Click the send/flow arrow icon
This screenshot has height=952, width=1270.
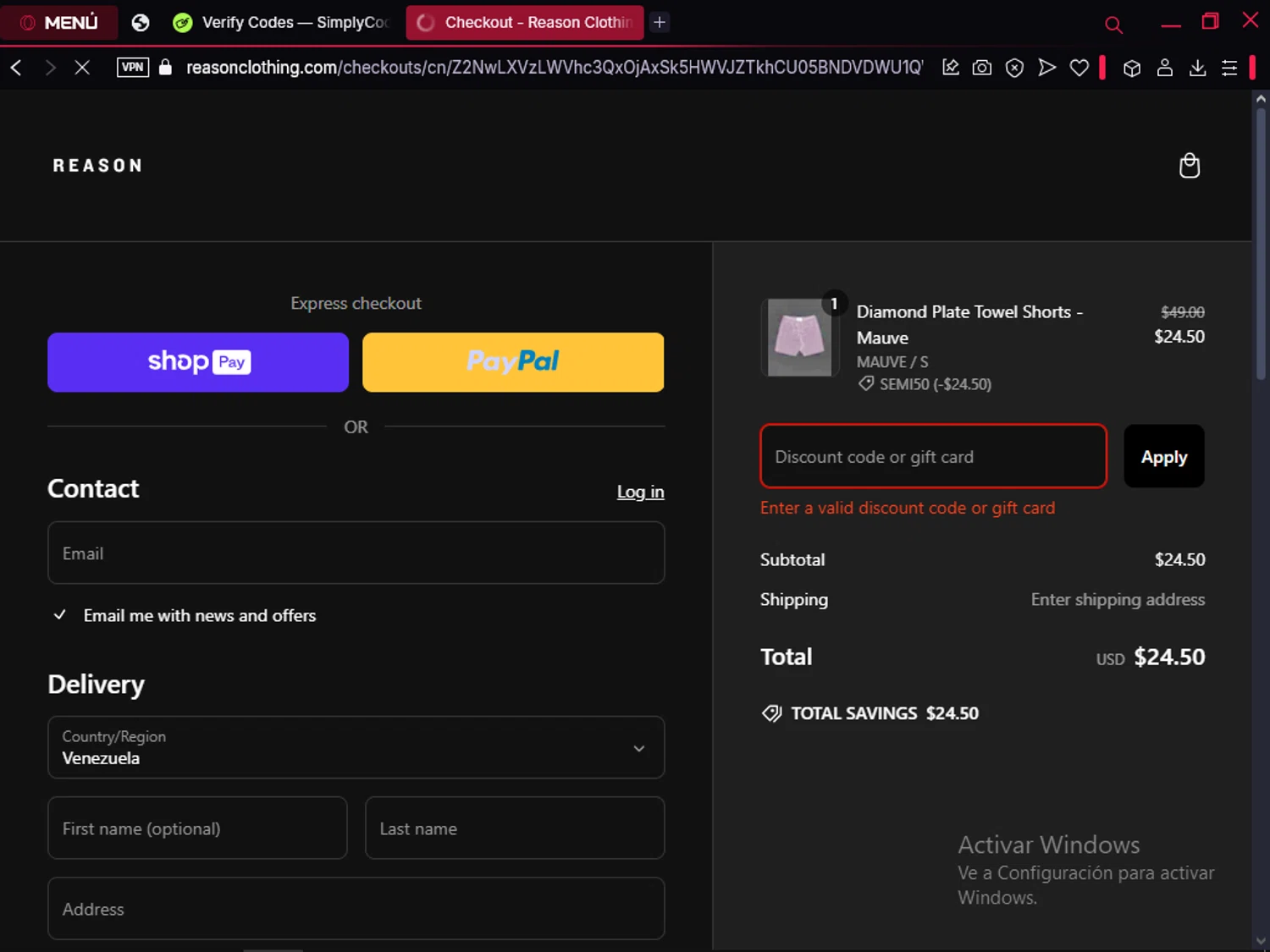(x=1047, y=68)
